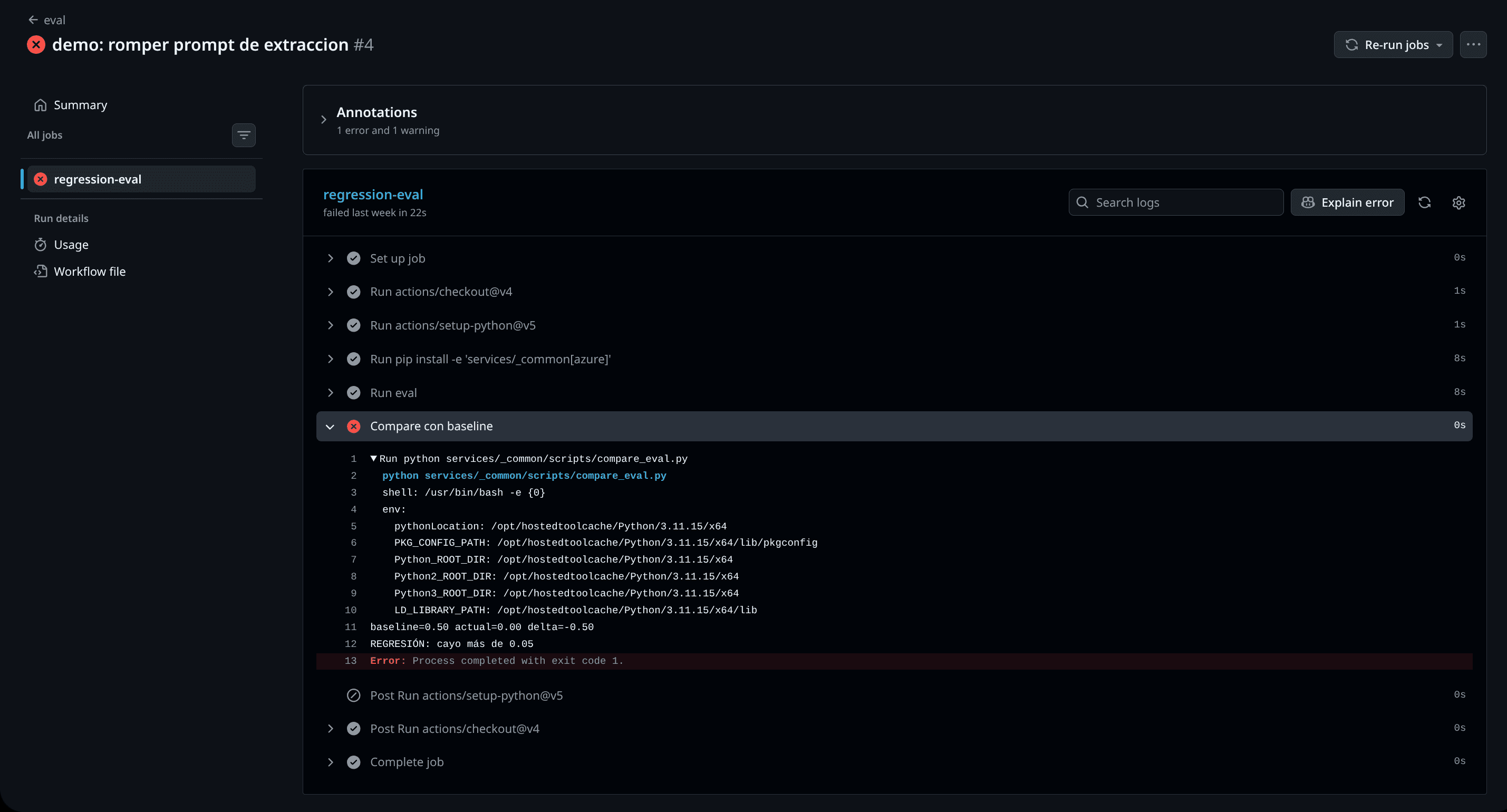Click the REGRESIÓN log line 12 text
1507x812 pixels.
point(452,644)
